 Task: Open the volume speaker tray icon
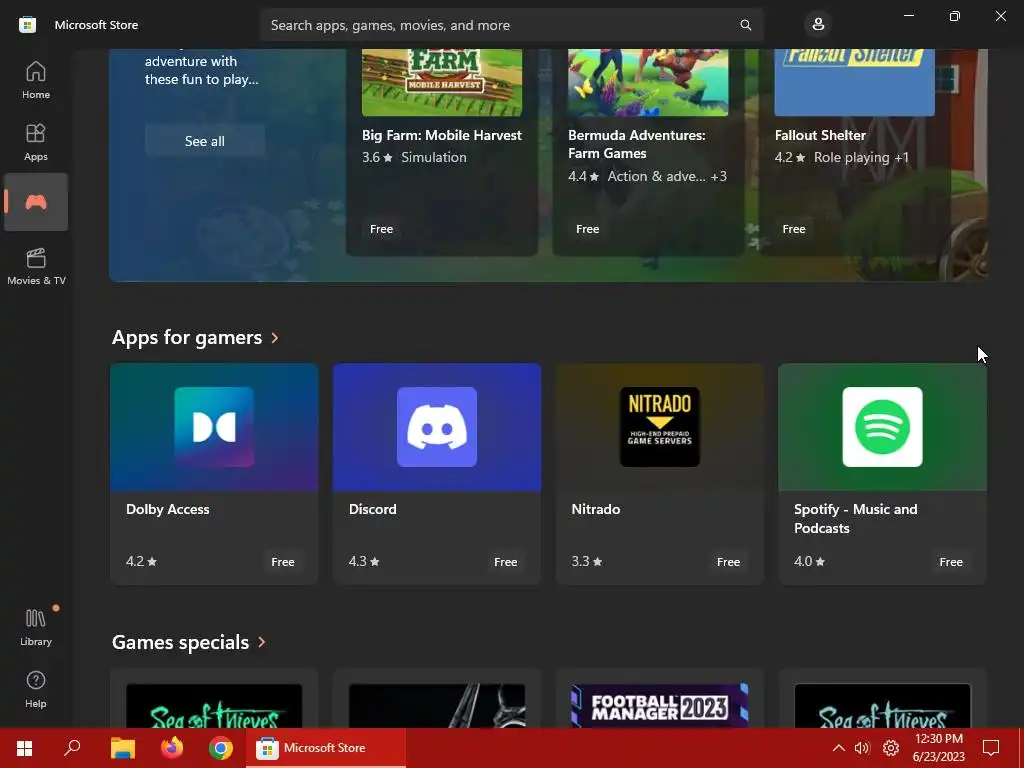pyautogui.click(x=862, y=748)
